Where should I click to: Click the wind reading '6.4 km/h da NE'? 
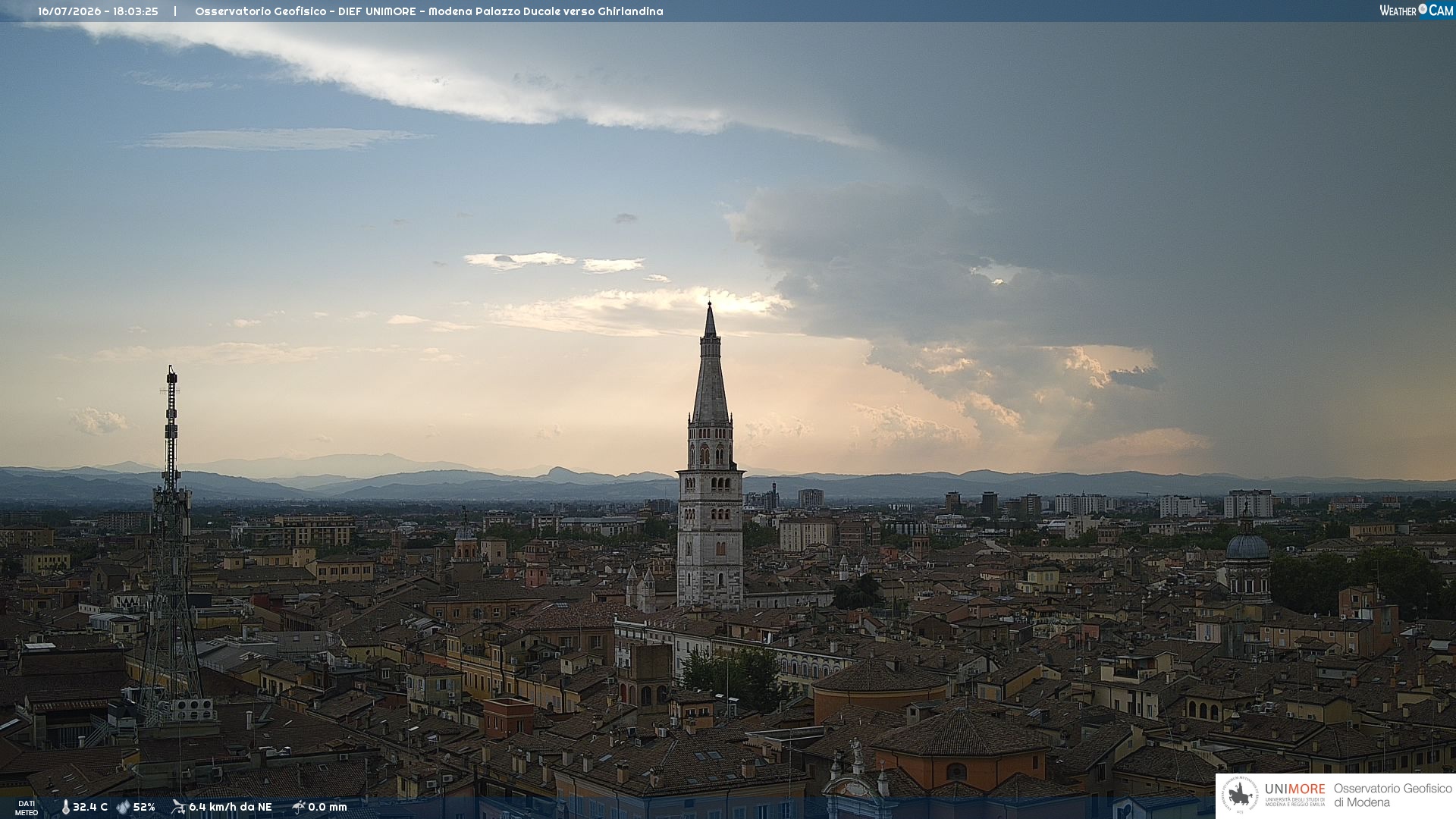point(231,807)
